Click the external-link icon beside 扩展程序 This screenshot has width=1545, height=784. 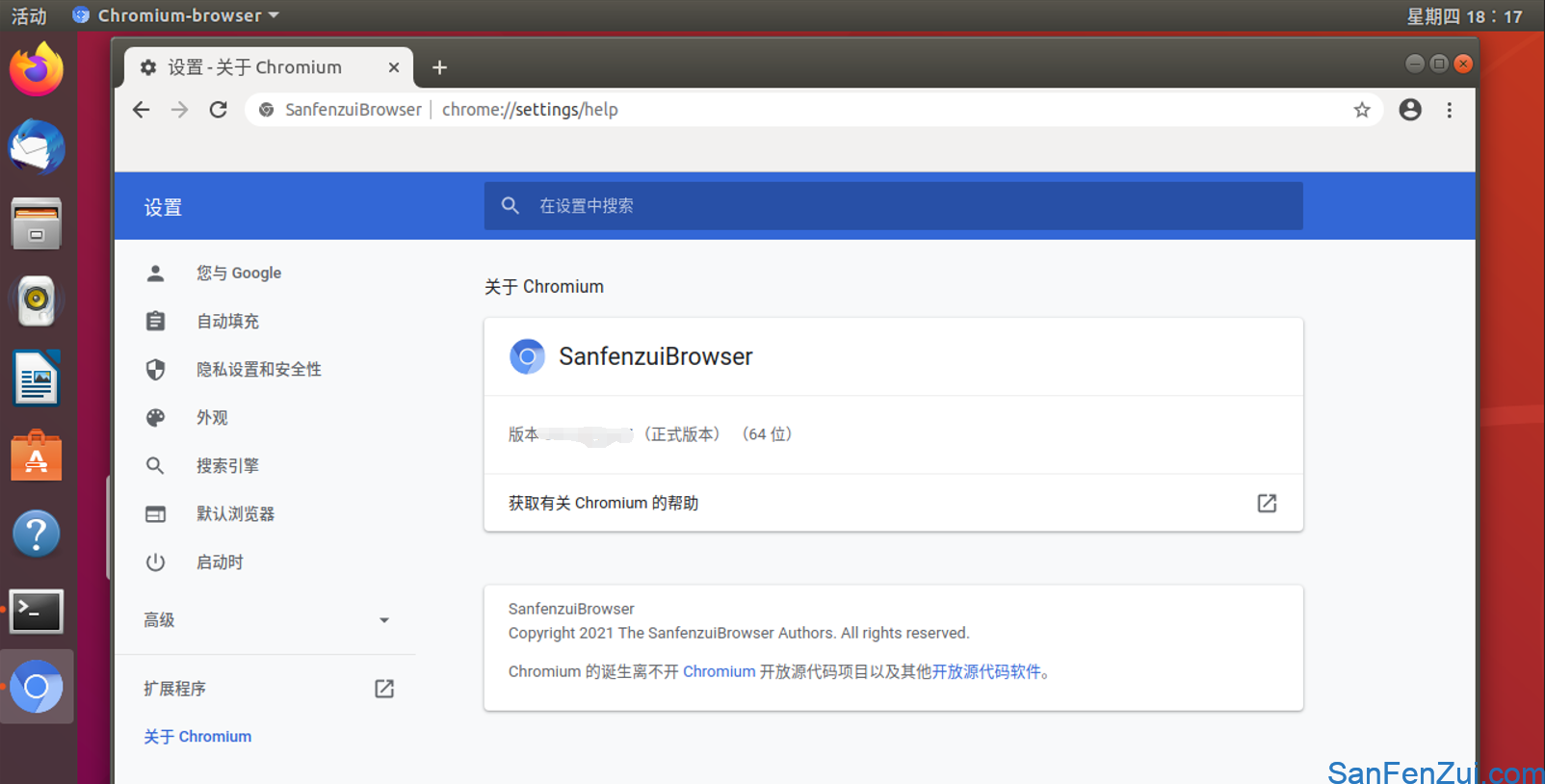pos(384,689)
